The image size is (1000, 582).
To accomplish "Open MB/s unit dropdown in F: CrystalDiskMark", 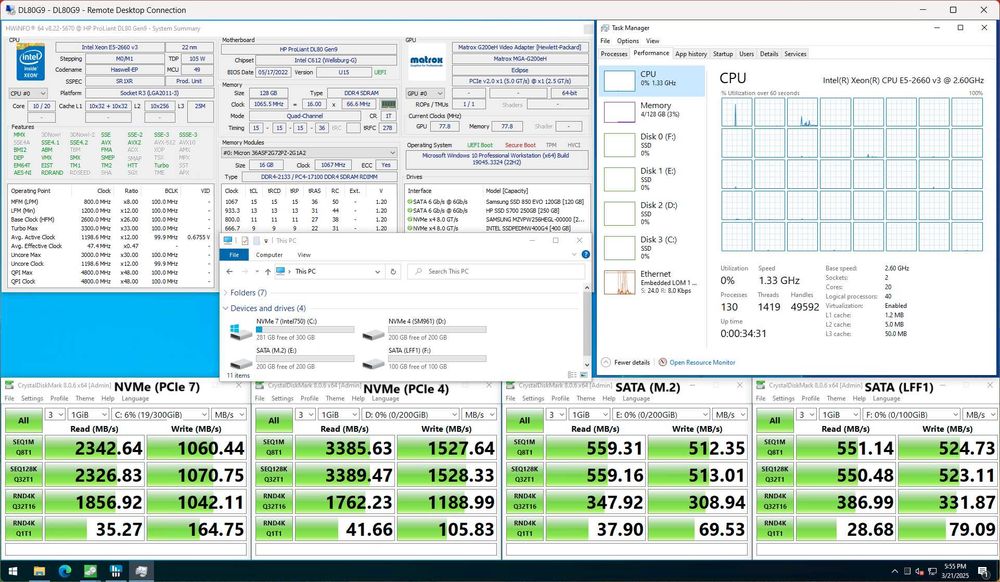I will tap(980, 414).
